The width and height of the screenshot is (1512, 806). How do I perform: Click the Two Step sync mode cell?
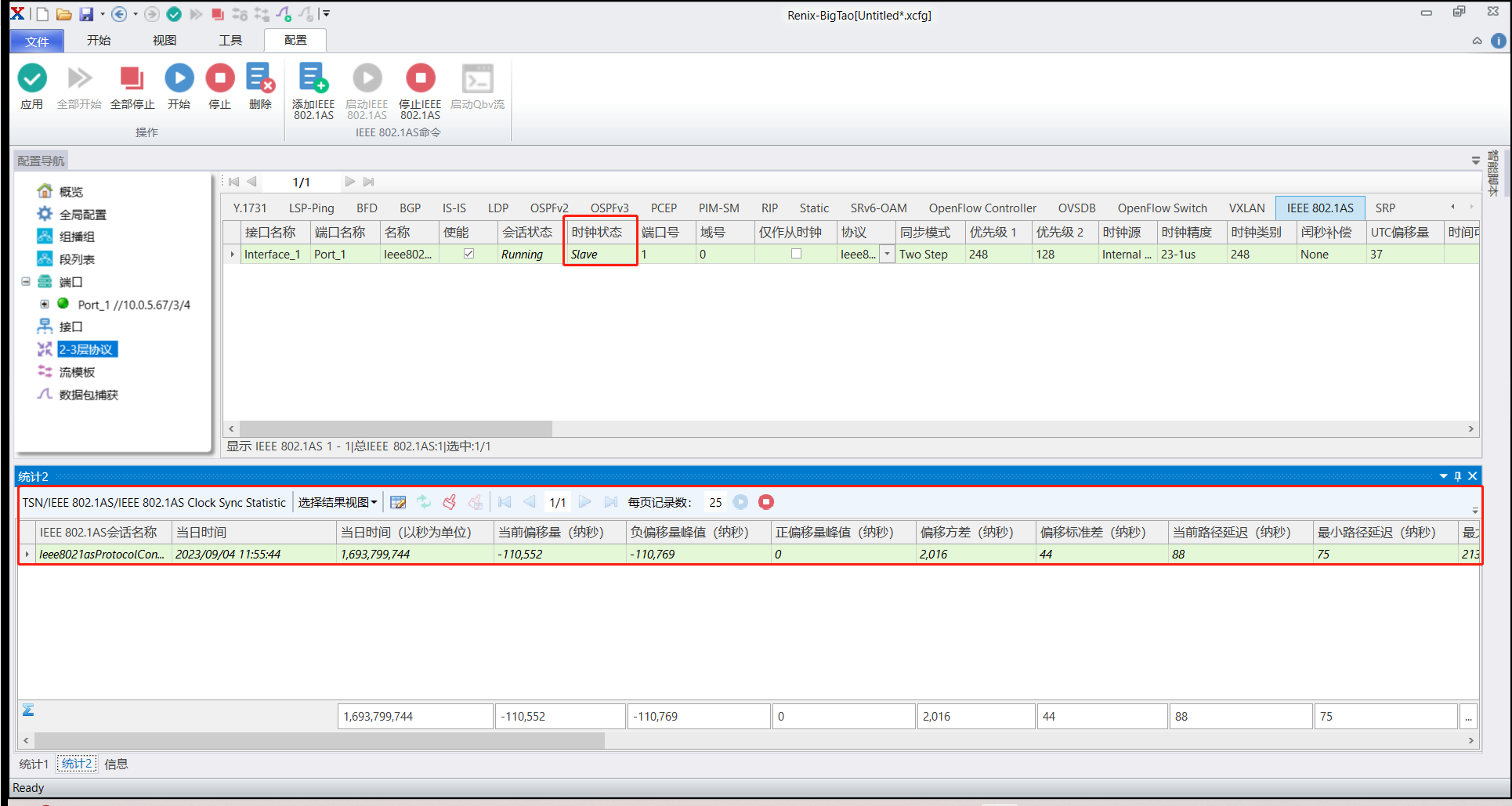[x=929, y=254]
